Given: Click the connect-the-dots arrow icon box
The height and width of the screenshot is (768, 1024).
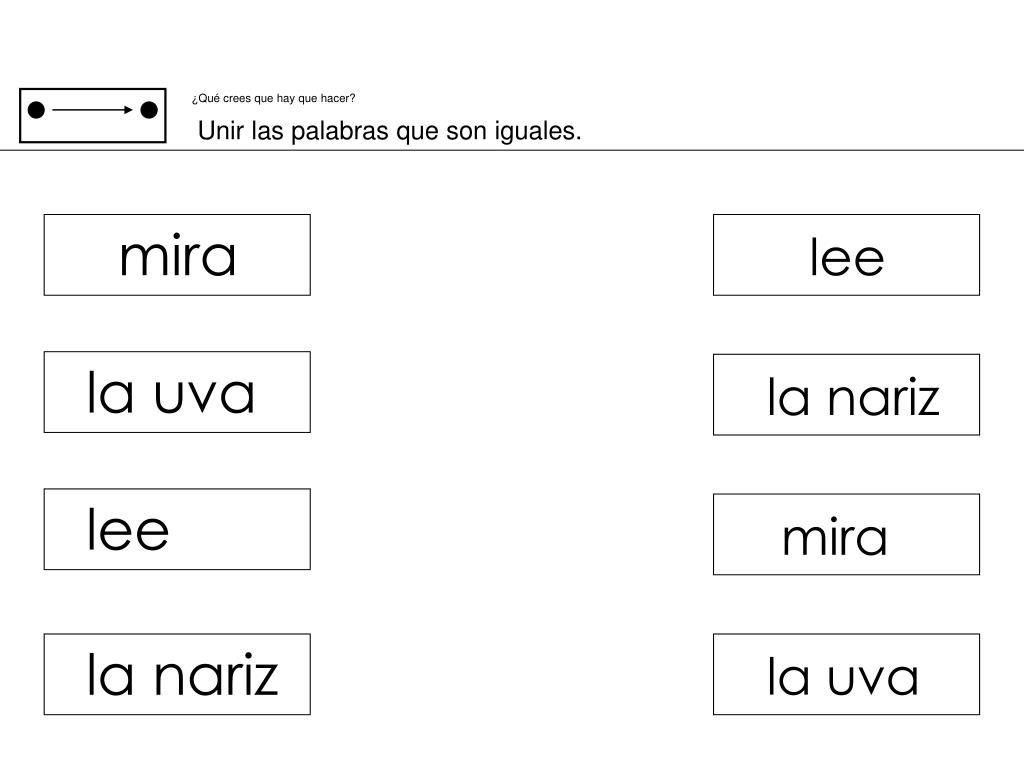Looking at the screenshot, I should [92, 115].
